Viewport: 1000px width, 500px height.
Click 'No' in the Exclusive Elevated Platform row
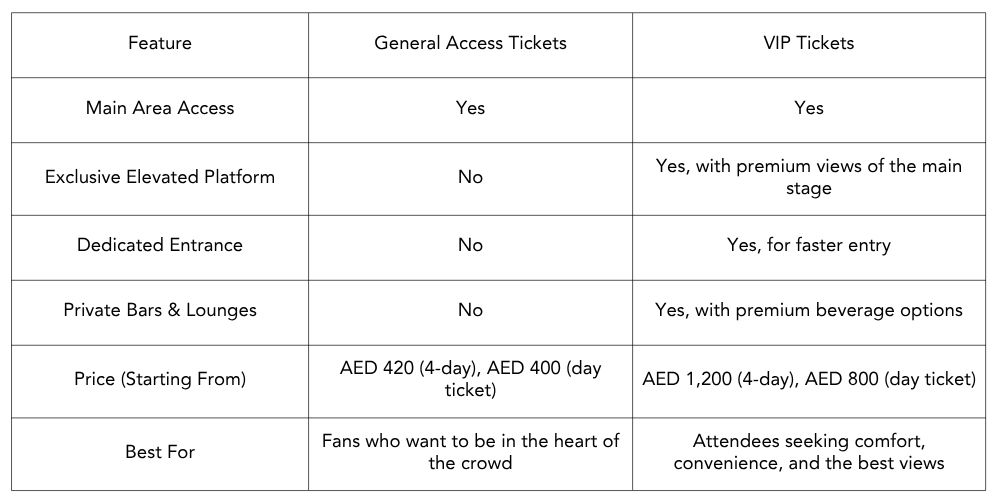[x=470, y=177]
